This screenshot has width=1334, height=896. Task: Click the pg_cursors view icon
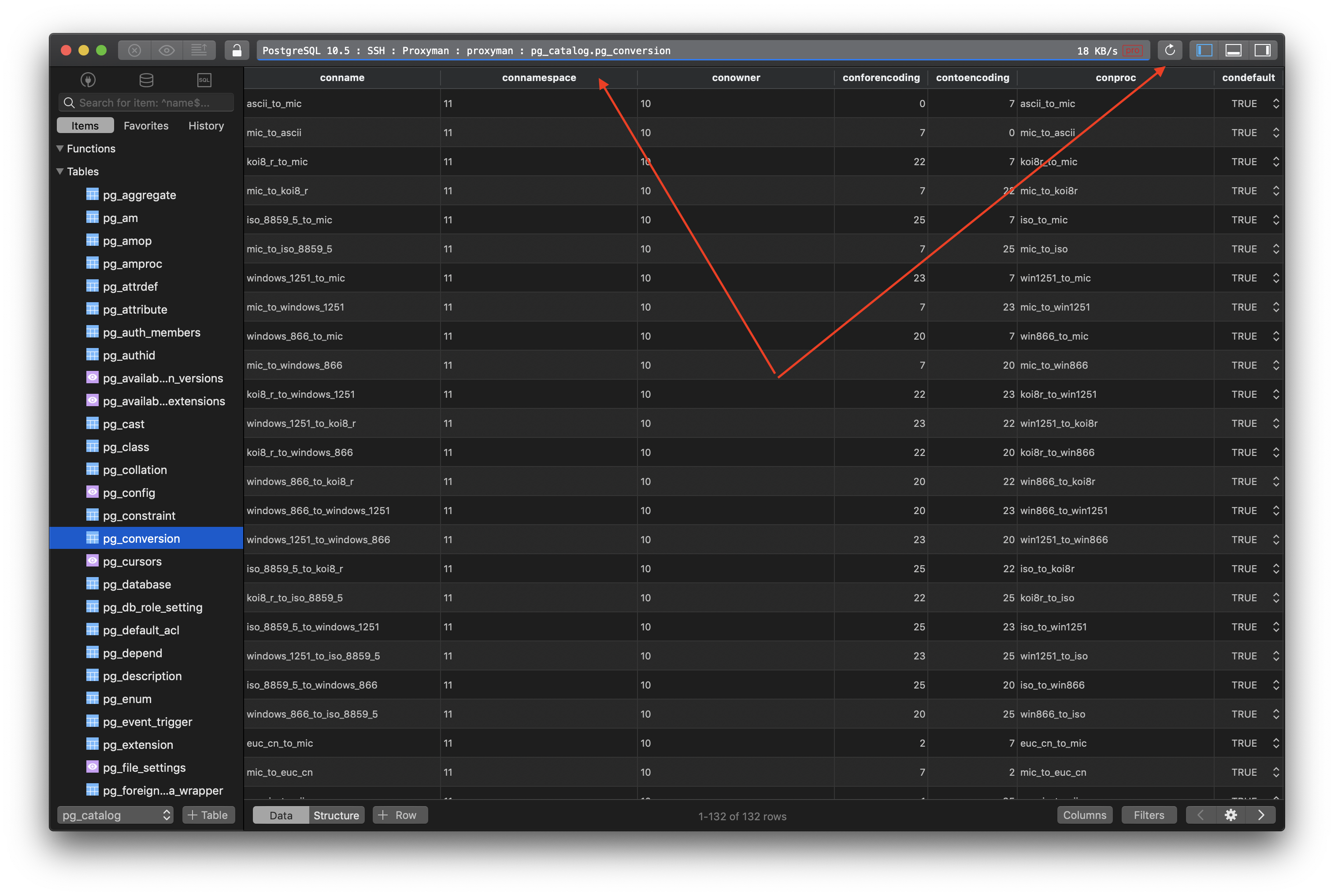pyautogui.click(x=92, y=561)
